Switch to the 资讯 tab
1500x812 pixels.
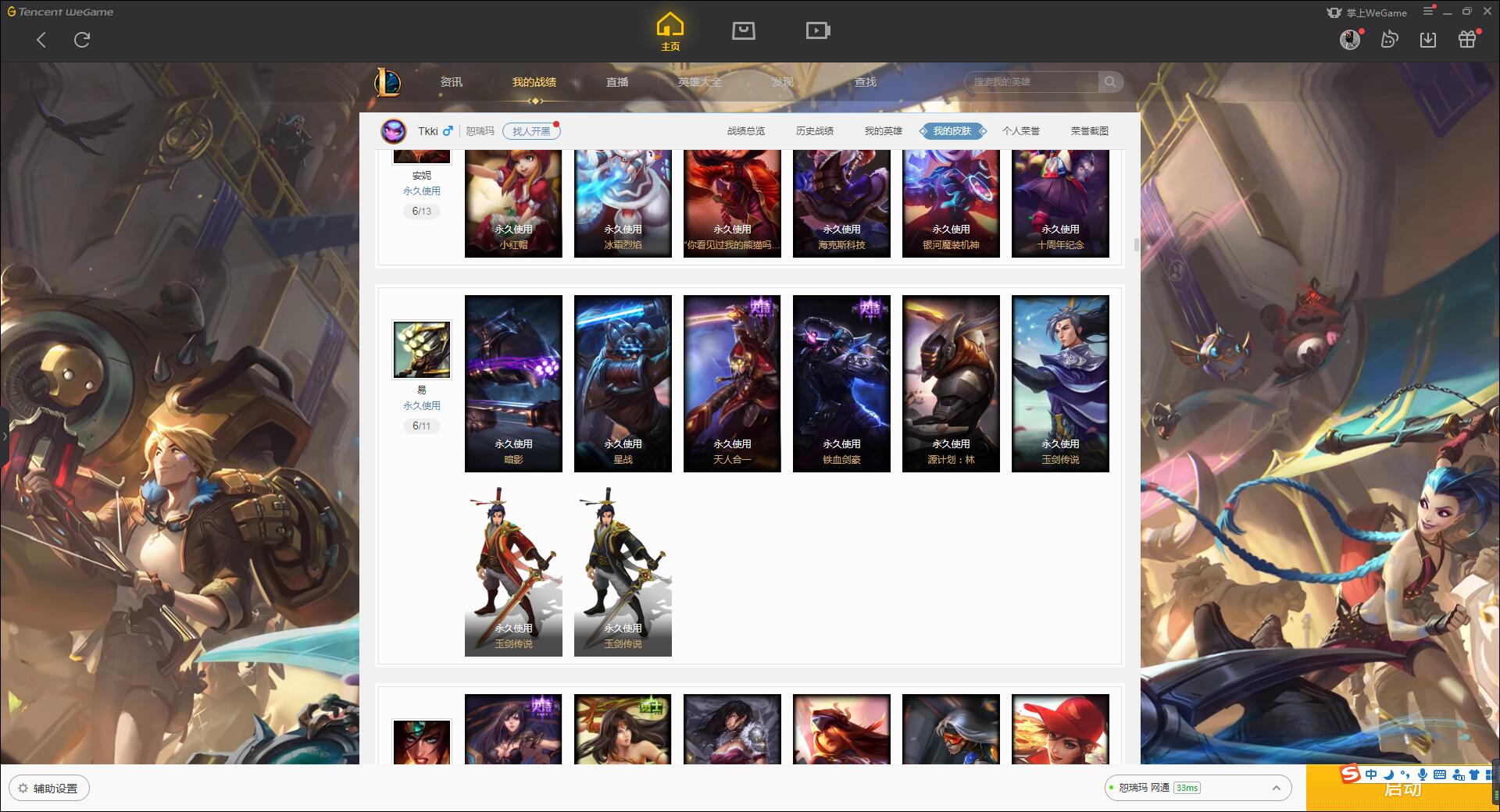452,82
